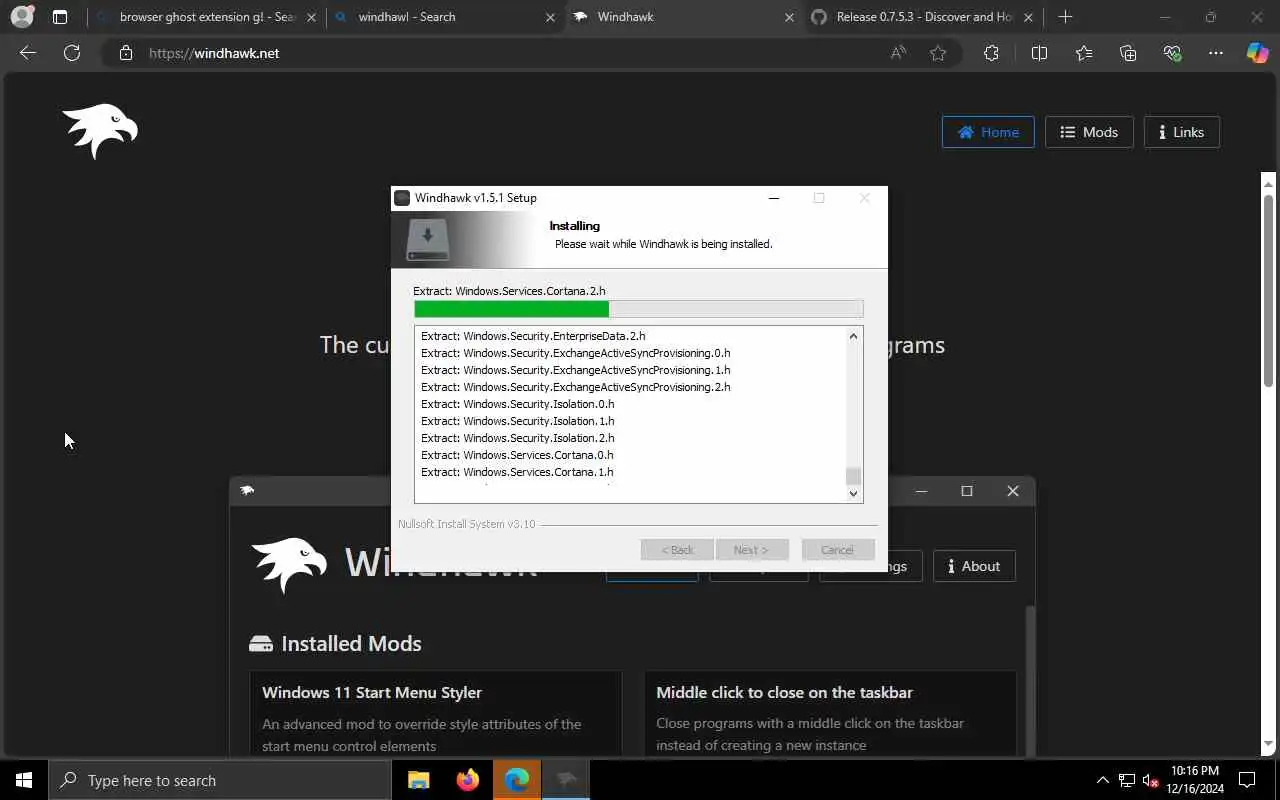The image size is (1280, 800).
Task: Click the Installed Mods heading
Action: coord(351,643)
